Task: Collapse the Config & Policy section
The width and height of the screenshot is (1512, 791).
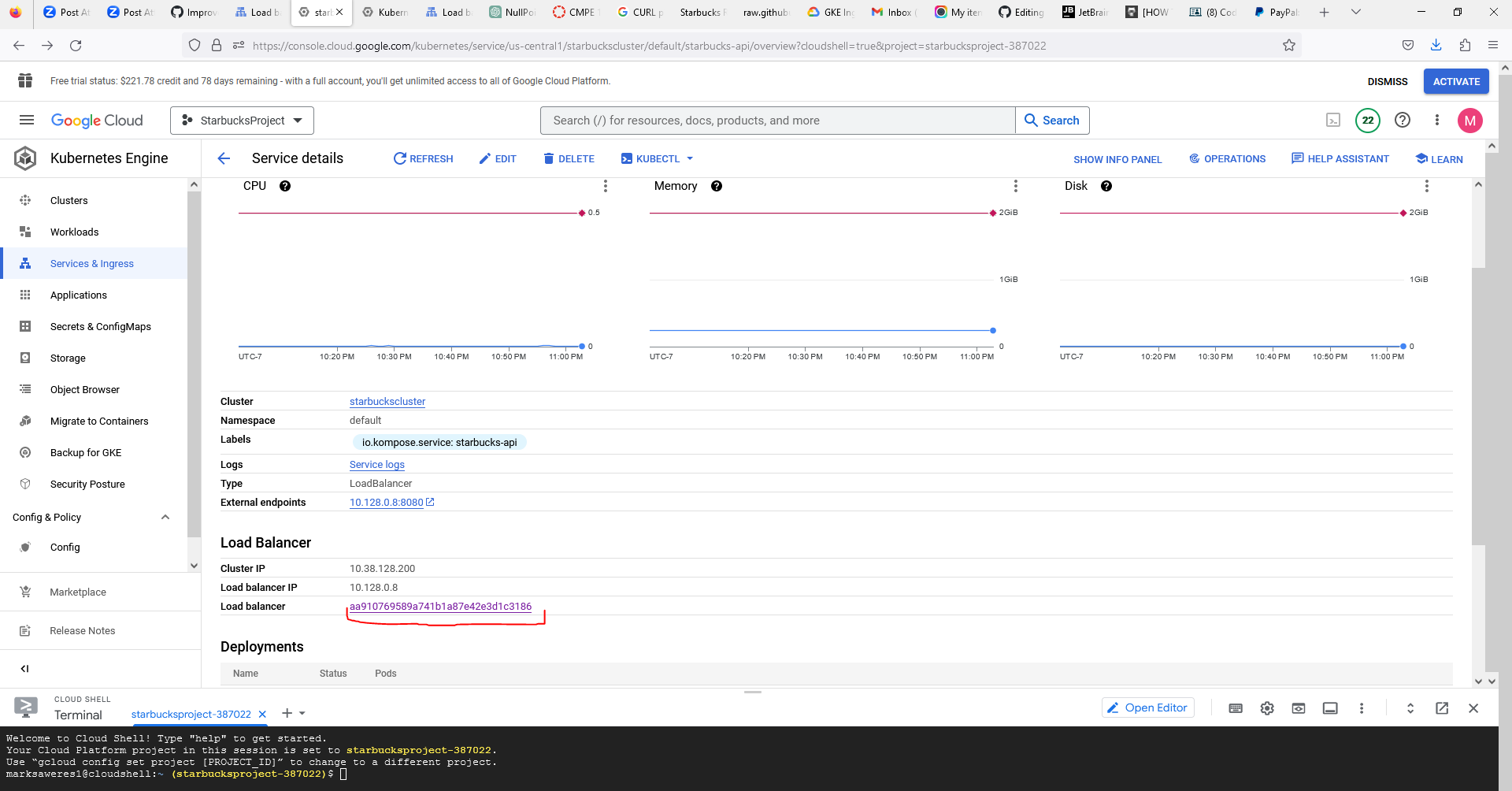Action: 165,517
